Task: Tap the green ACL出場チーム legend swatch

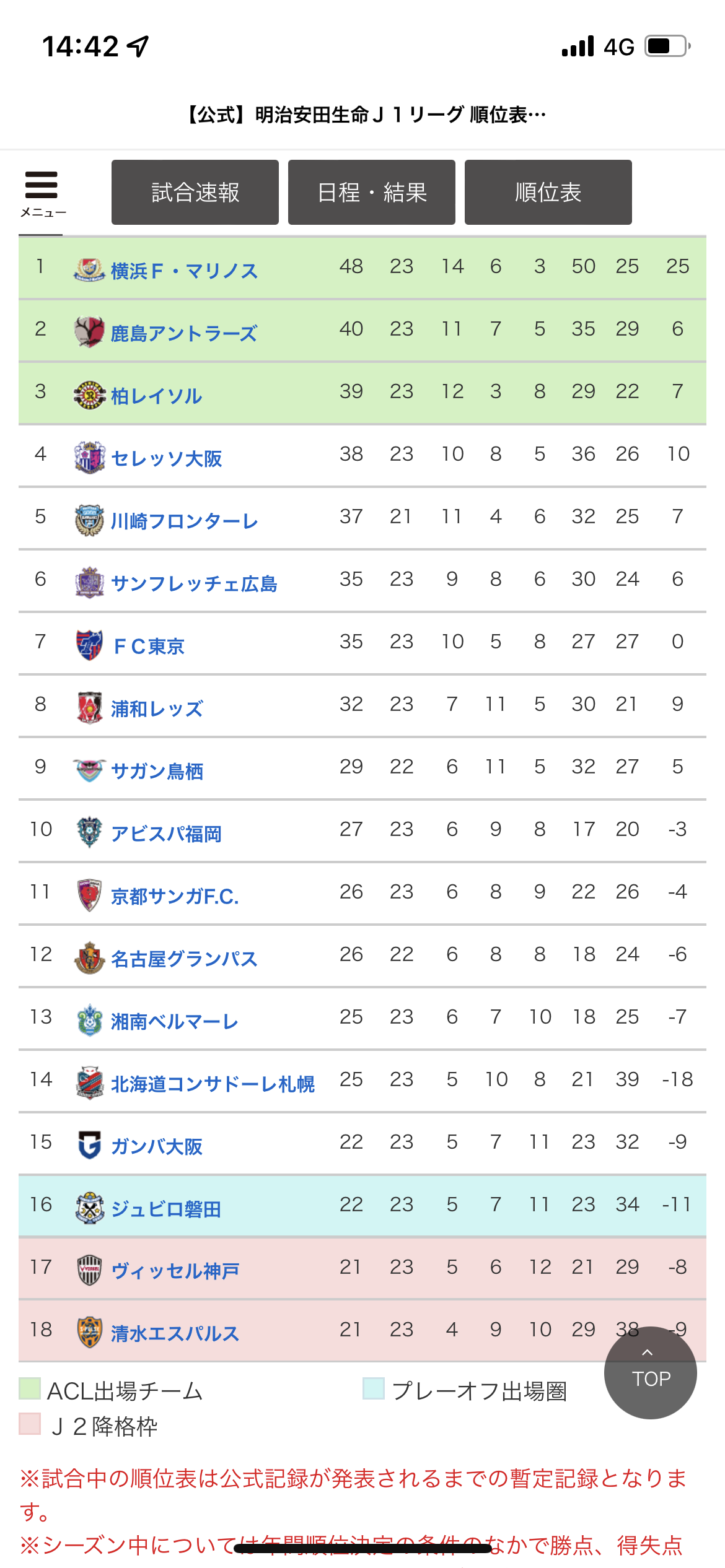Action: click(30, 1389)
